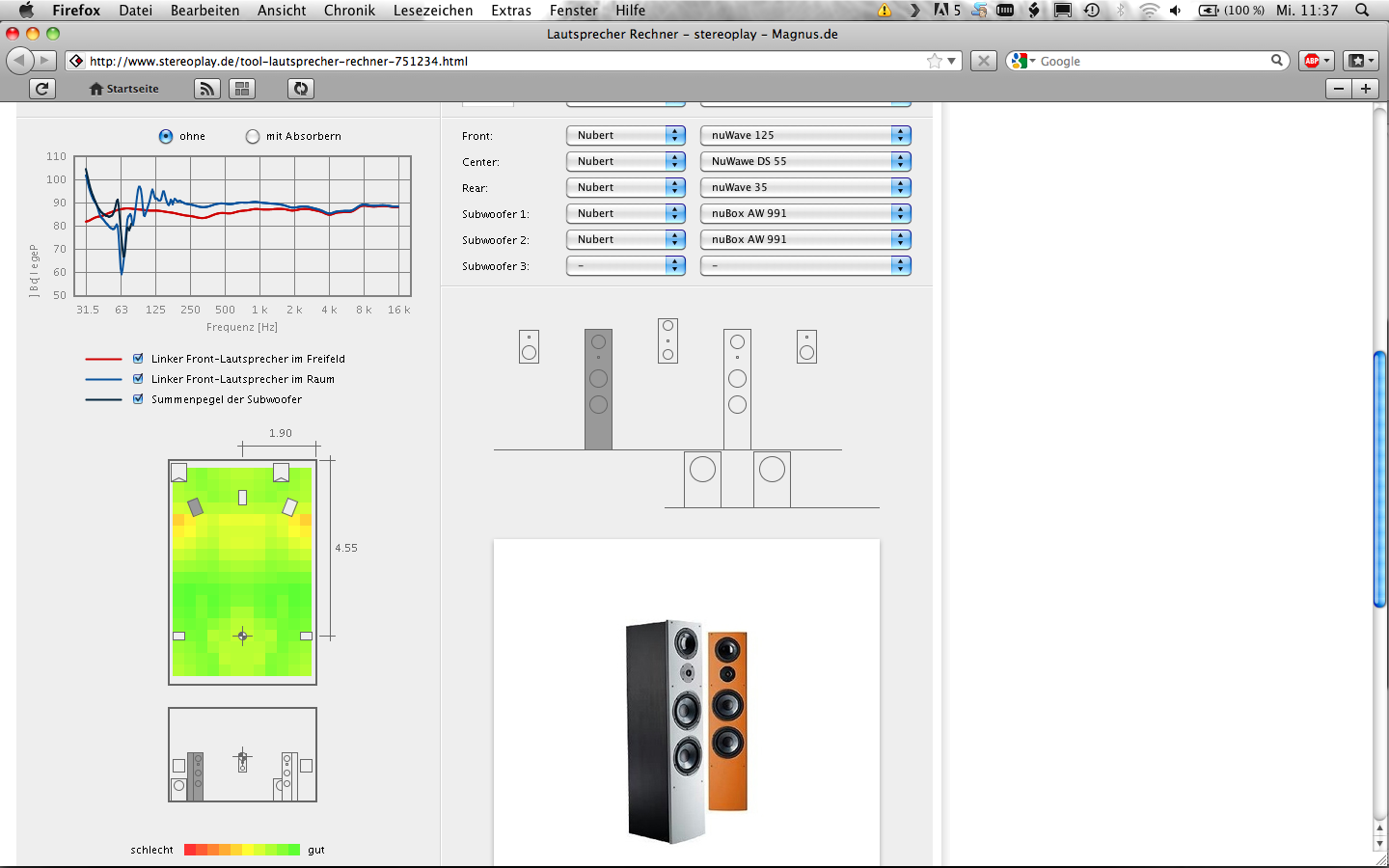Open the Subwoofer 2 brand dropdown
Image resolution: width=1389 pixels, height=868 pixels.
pyautogui.click(x=626, y=239)
